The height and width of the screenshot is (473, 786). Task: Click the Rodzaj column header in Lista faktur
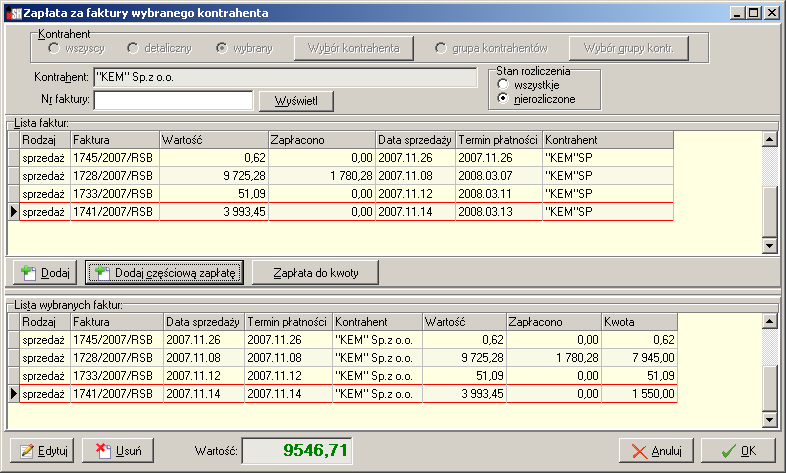pos(45,140)
